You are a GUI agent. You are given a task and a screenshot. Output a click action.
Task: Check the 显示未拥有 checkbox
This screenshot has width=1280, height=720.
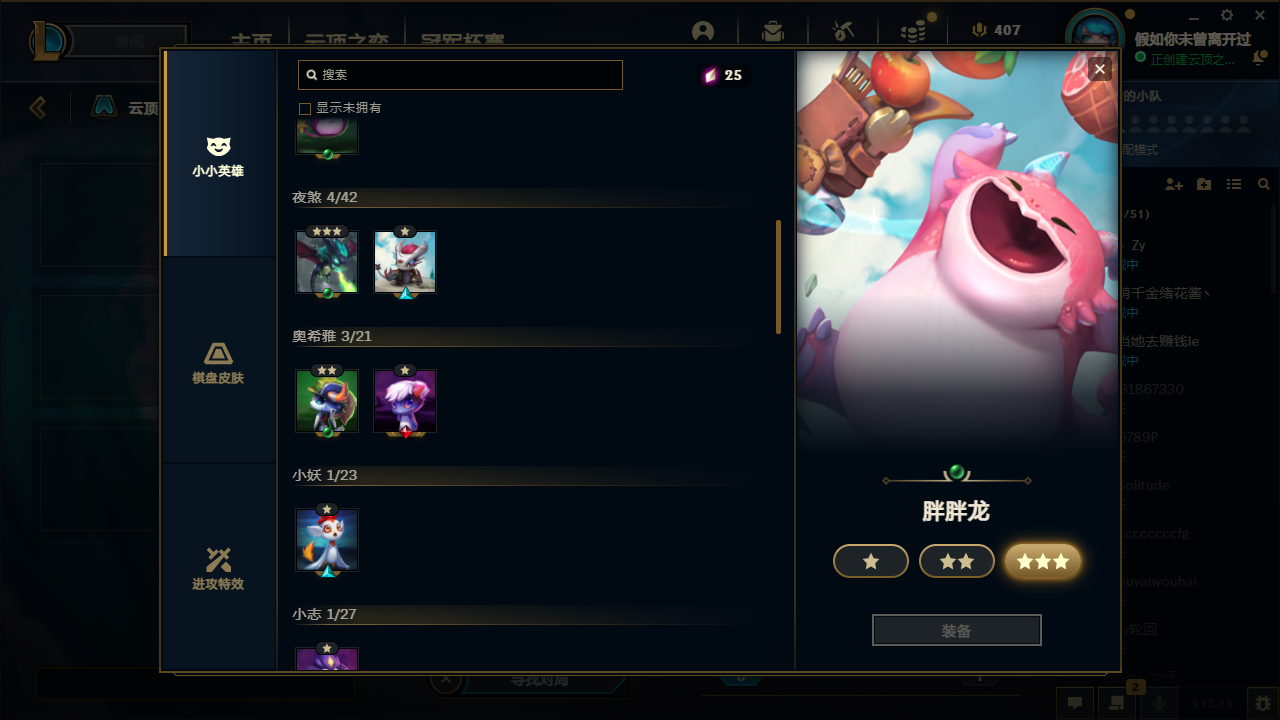(305, 108)
